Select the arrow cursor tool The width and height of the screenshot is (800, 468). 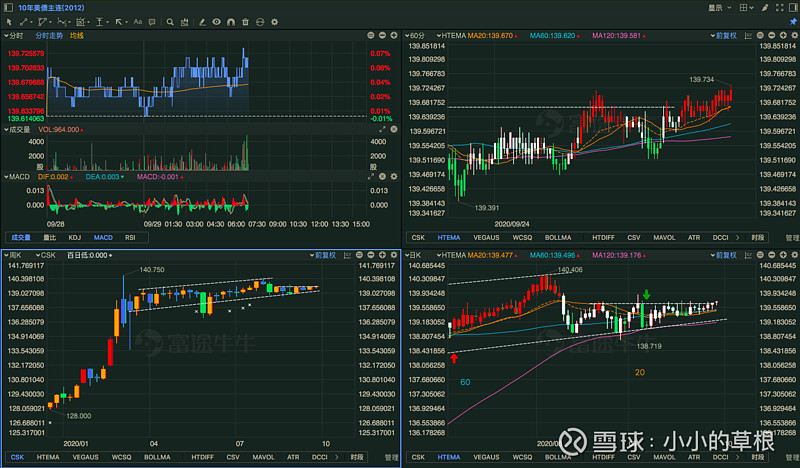tap(9, 22)
